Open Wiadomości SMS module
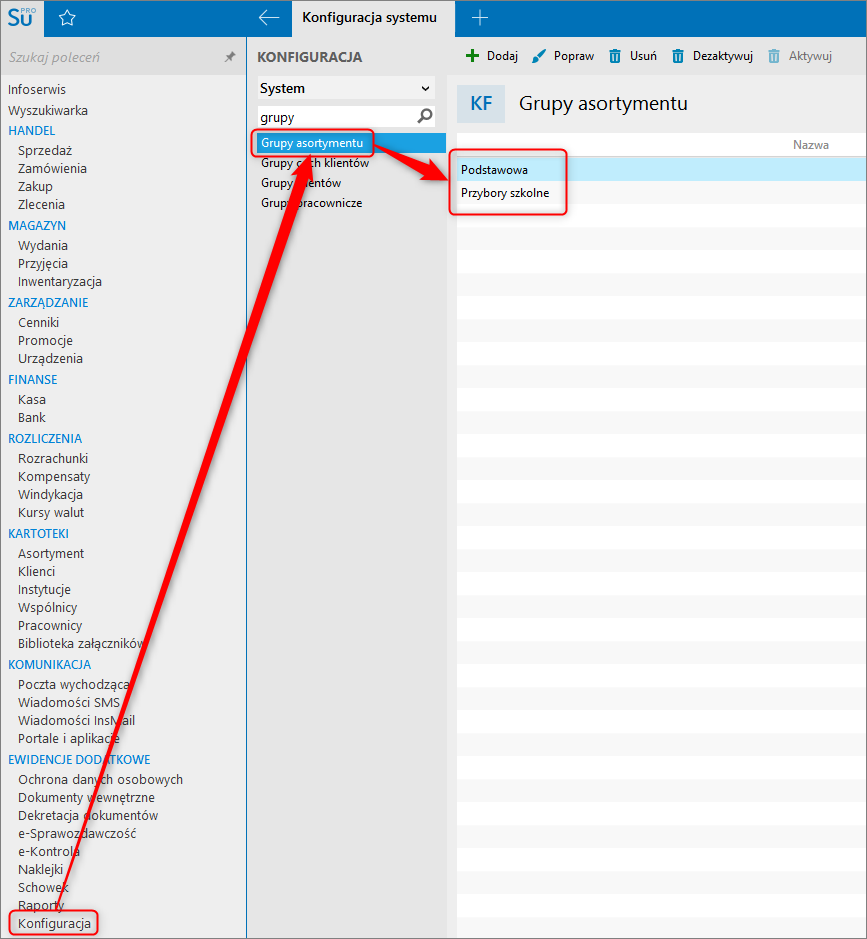867x939 pixels. point(69,702)
